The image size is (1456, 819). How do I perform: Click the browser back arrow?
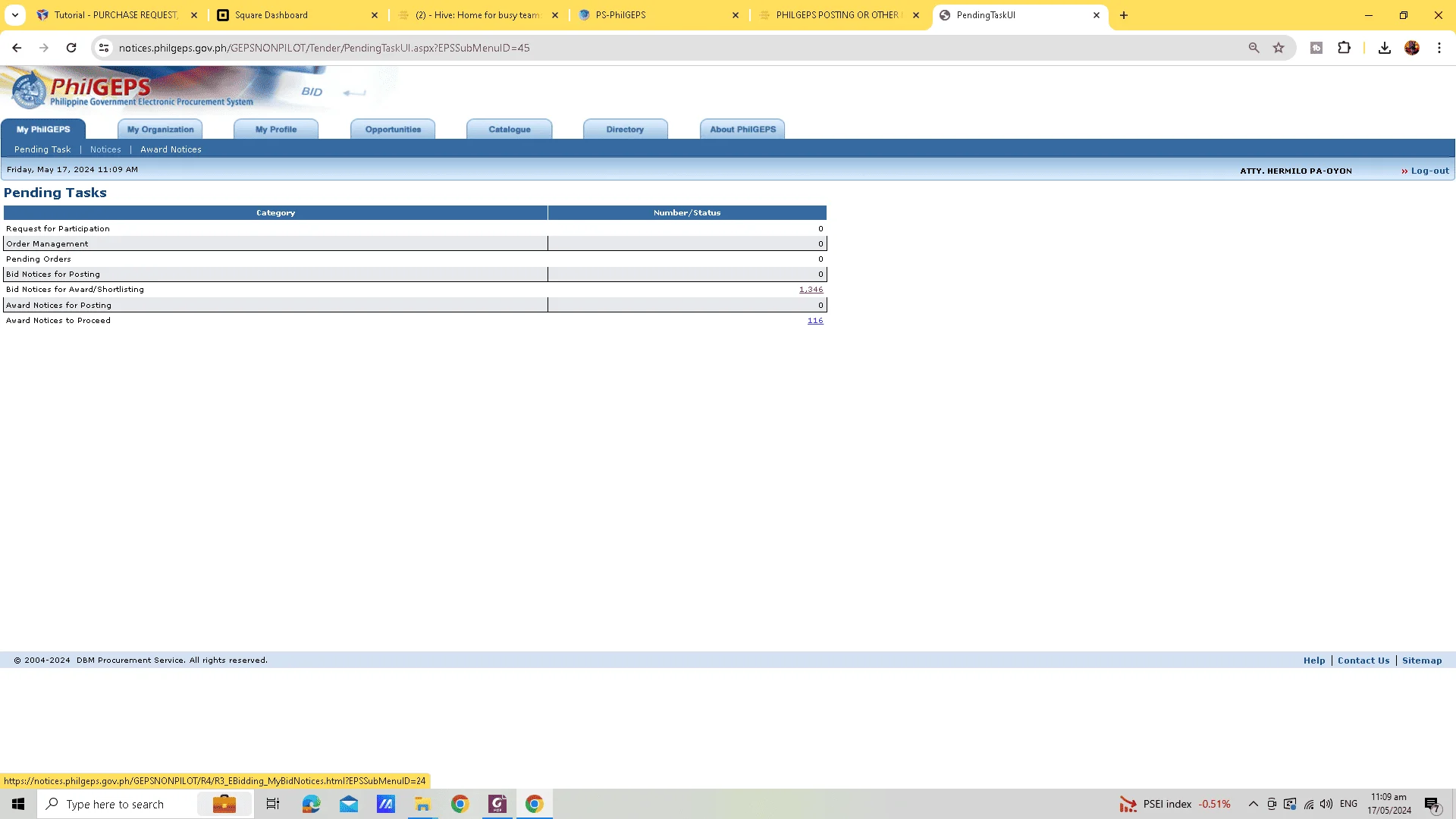point(17,48)
